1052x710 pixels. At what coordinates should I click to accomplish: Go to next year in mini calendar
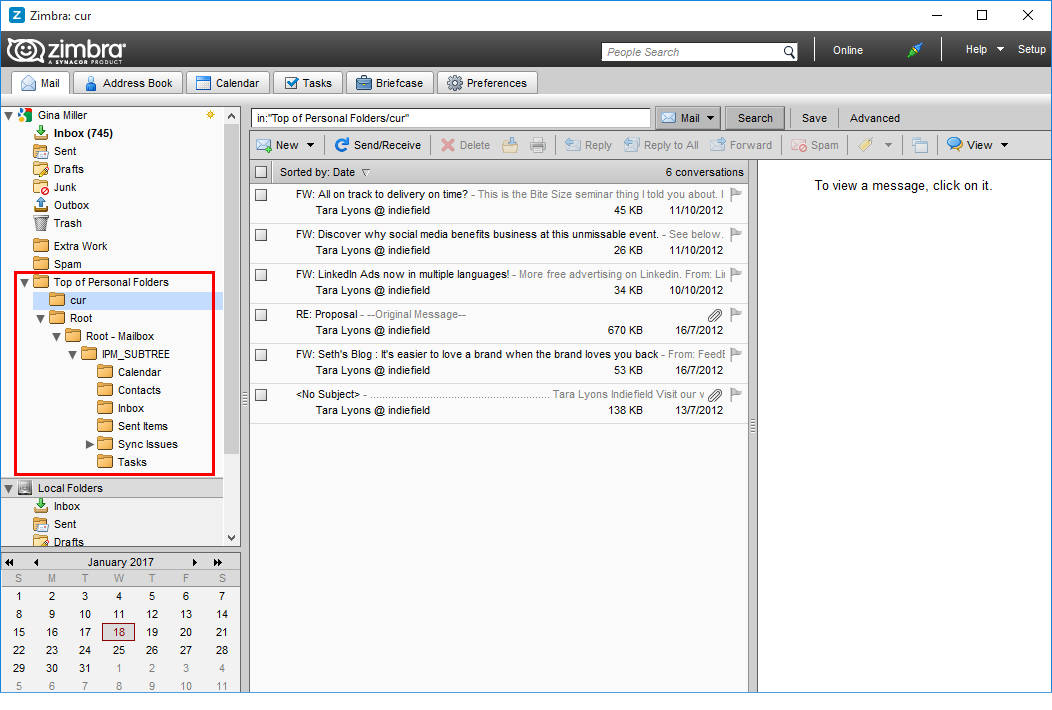coord(218,562)
